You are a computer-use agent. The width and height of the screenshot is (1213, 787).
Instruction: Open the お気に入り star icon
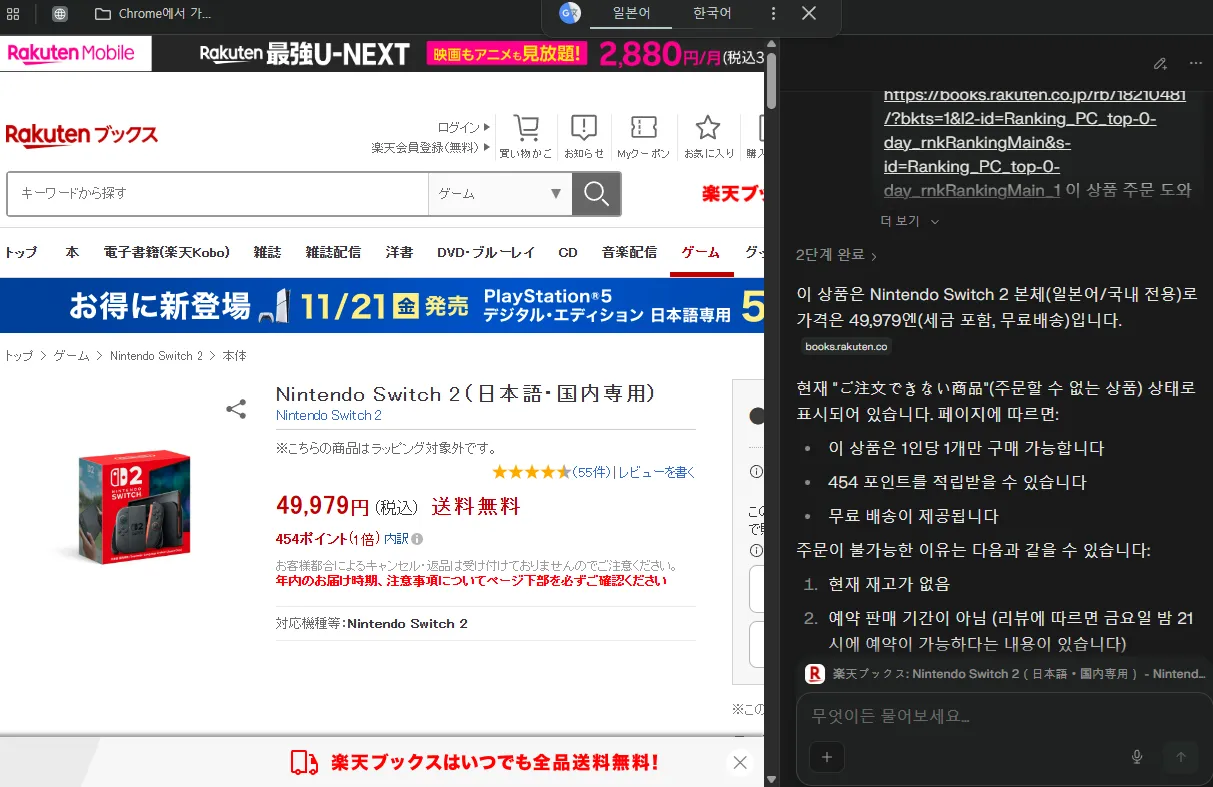pos(708,136)
